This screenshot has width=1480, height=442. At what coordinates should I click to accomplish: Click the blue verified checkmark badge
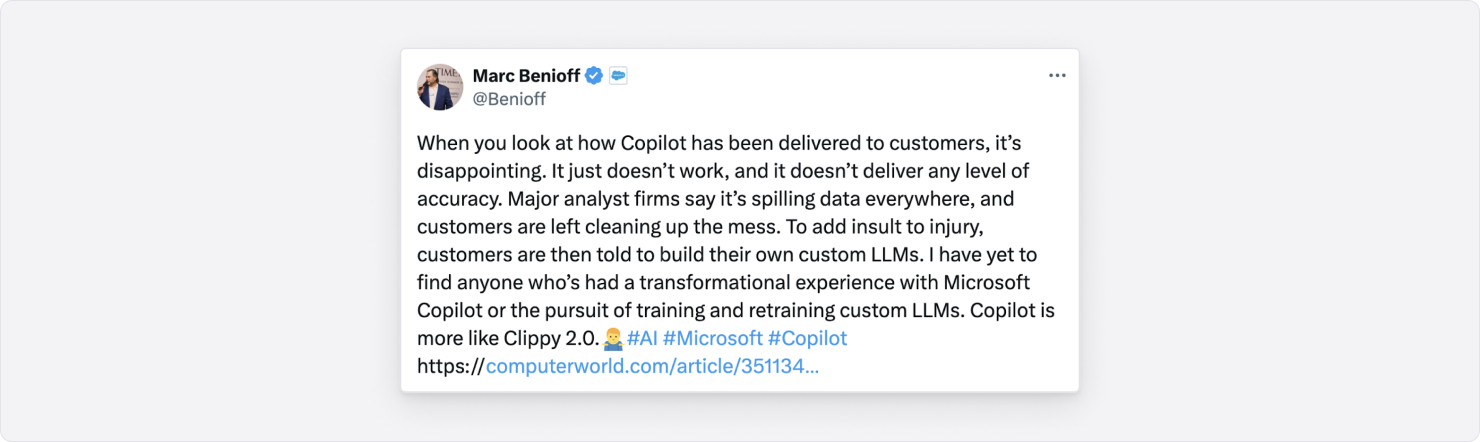pyautogui.click(x=594, y=76)
